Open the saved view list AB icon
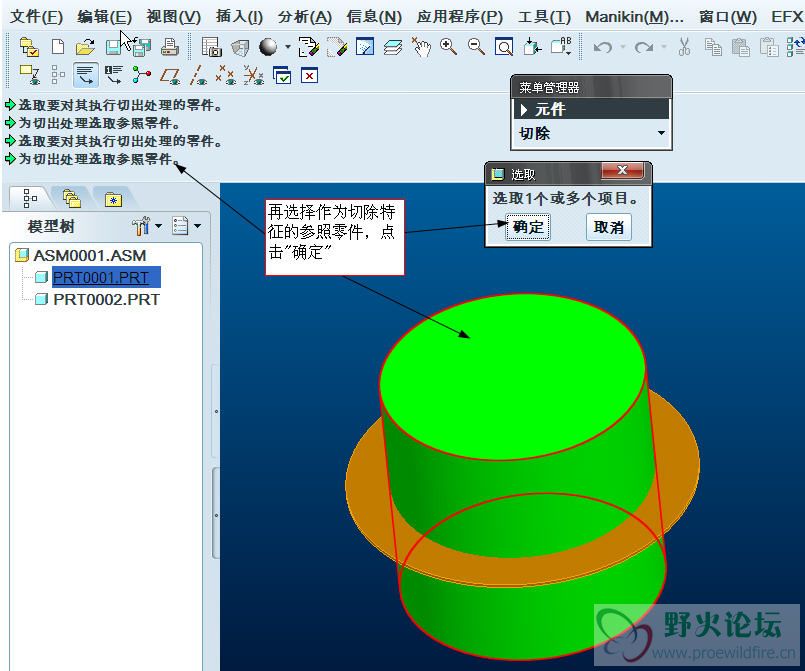The width and height of the screenshot is (805, 671). point(561,47)
